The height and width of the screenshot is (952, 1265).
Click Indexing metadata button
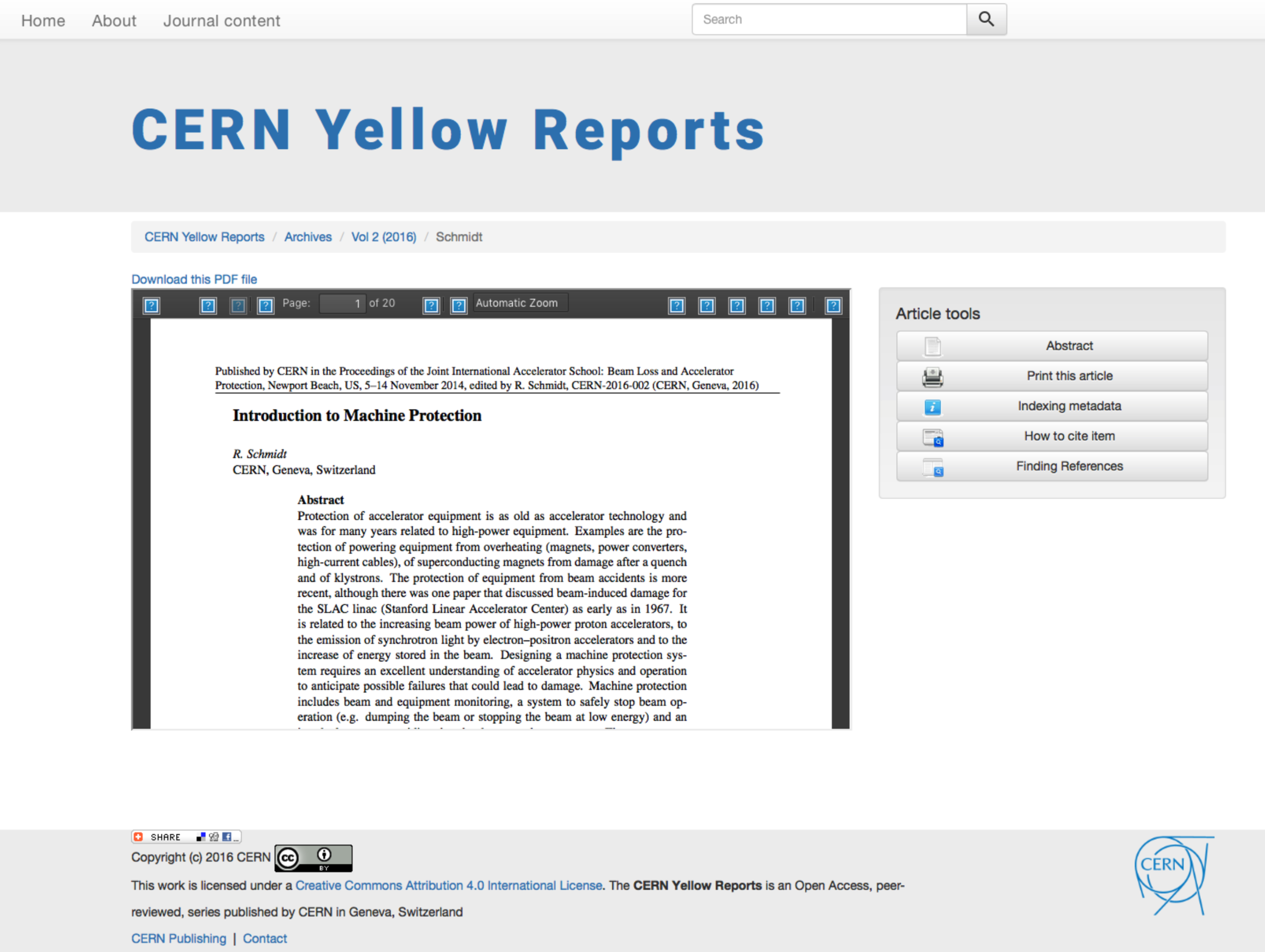click(x=1051, y=406)
